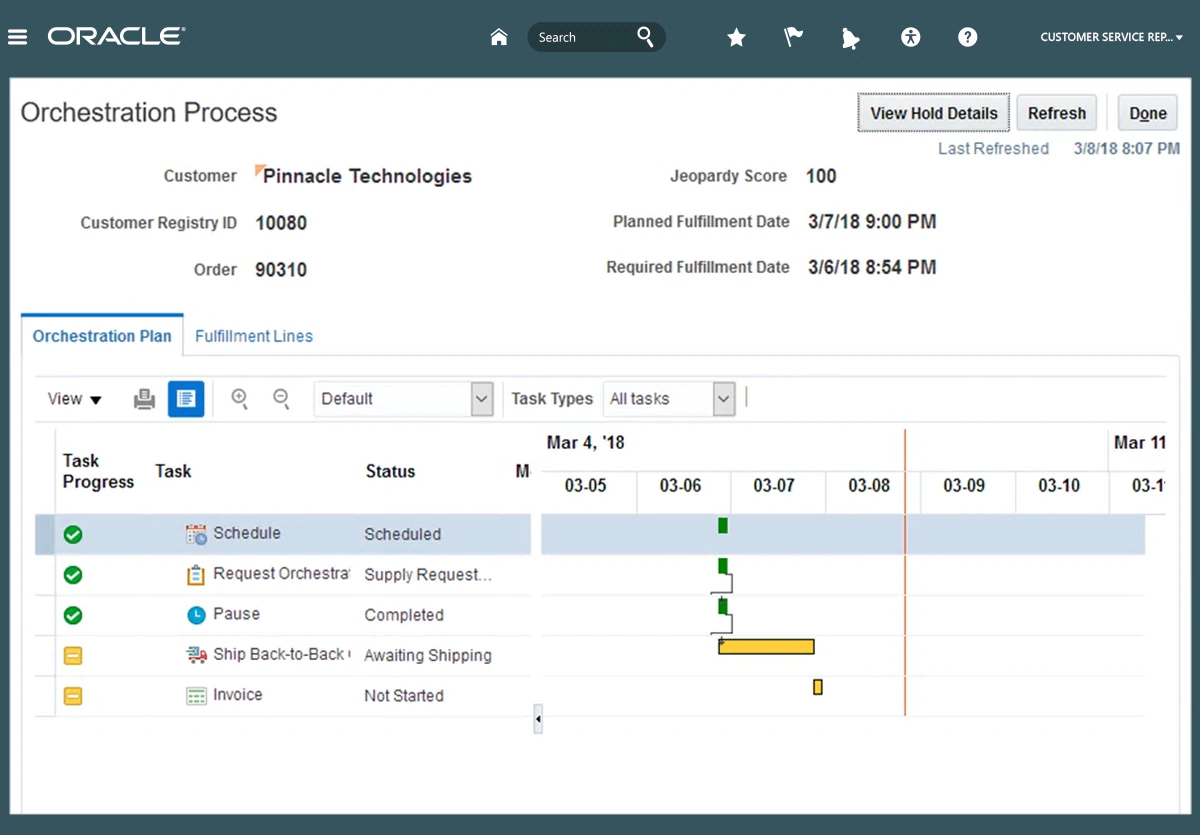Open Notifications bell icon

coord(850,38)
